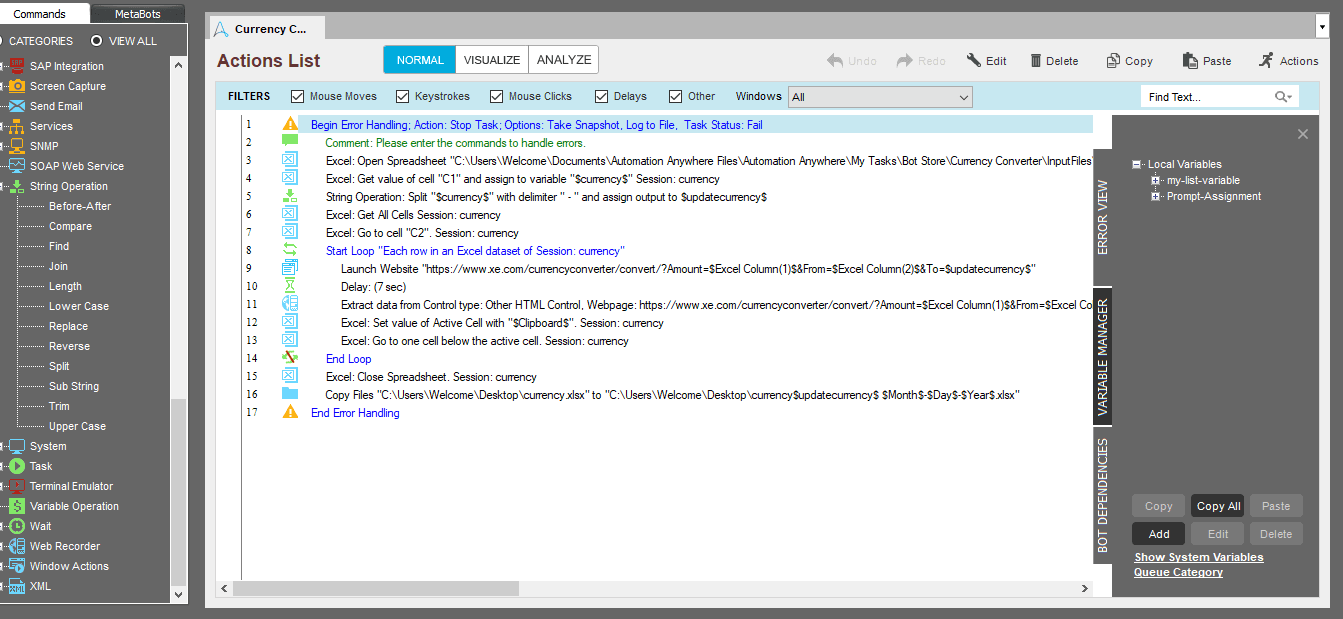This screenshot has width=1343, height=619.
Task: Click the Edit wrench icon
Action: pyautogui.click(x=974, y=60)
